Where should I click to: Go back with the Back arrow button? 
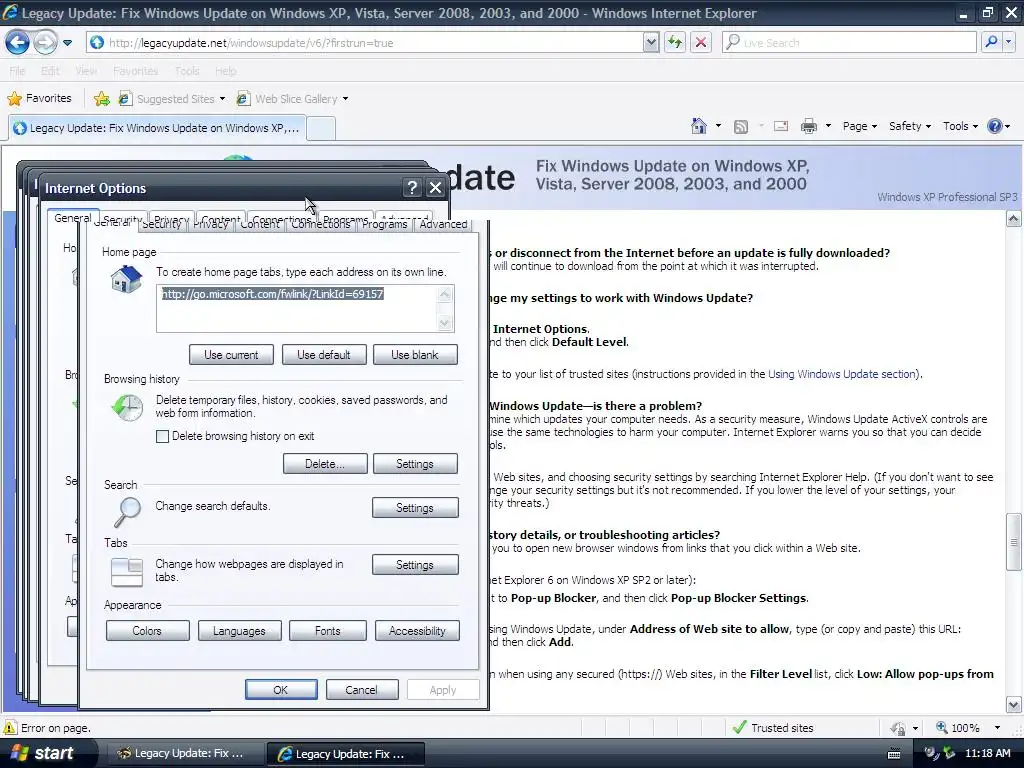click(17, 43)
